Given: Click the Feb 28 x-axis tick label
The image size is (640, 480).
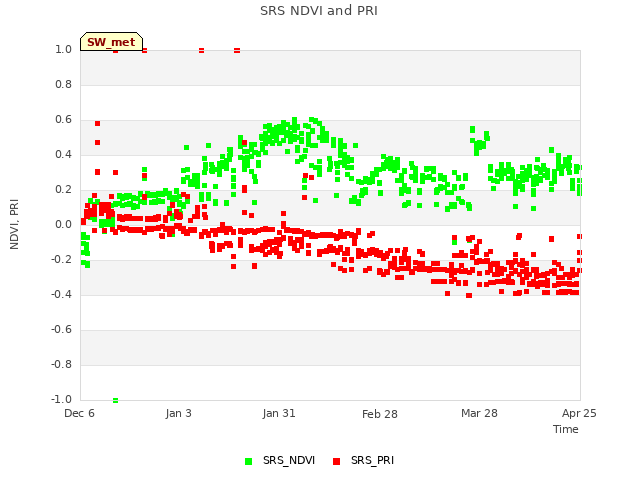Looking at the screenshot, I should tap(380, 414).
